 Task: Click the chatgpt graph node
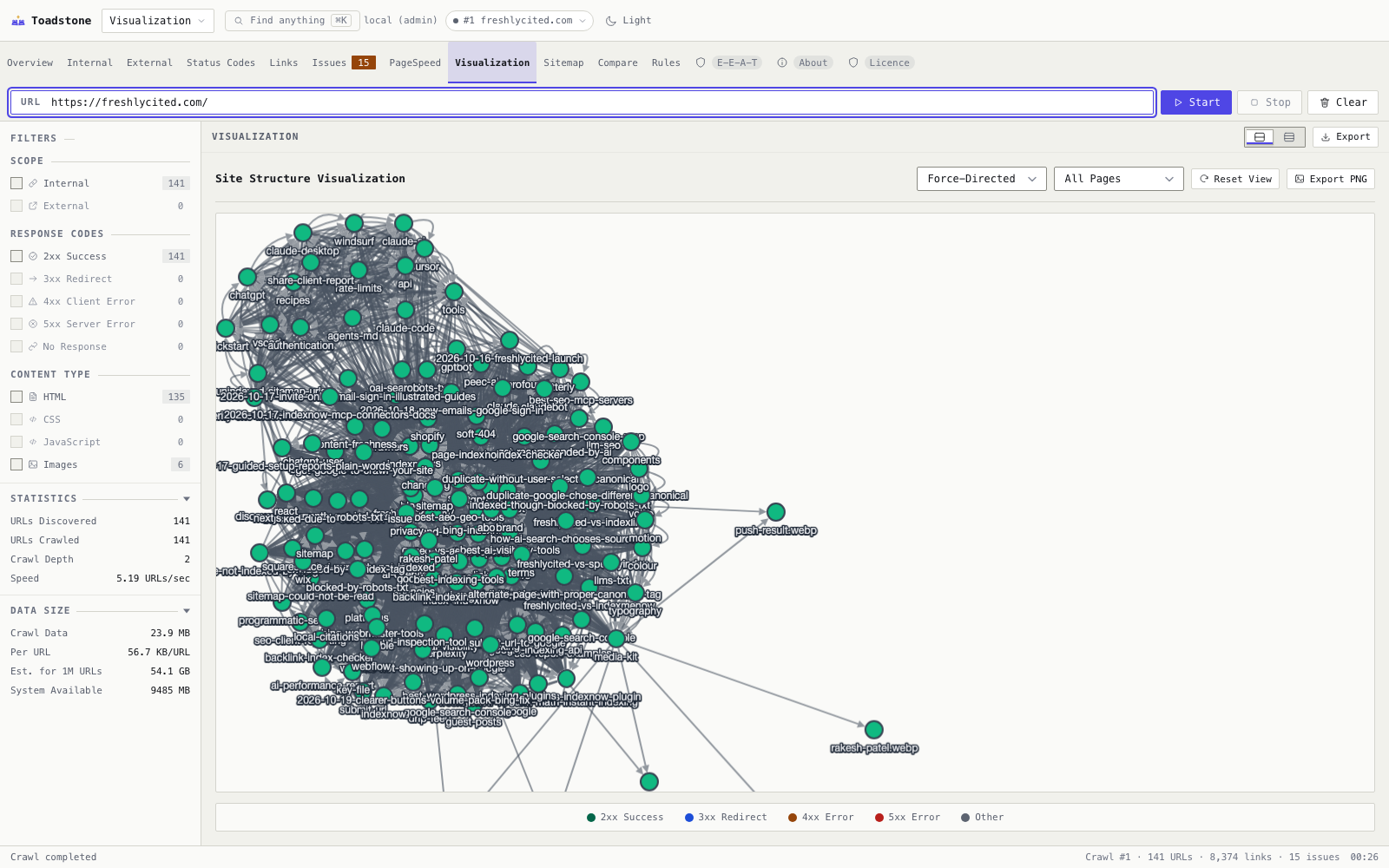coord(247,277)
